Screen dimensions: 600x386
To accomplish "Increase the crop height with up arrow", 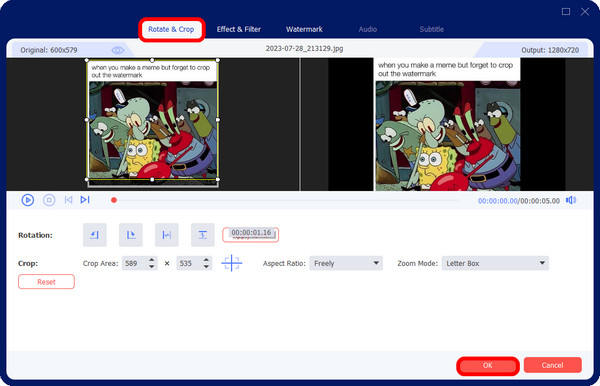I will 207,260.
